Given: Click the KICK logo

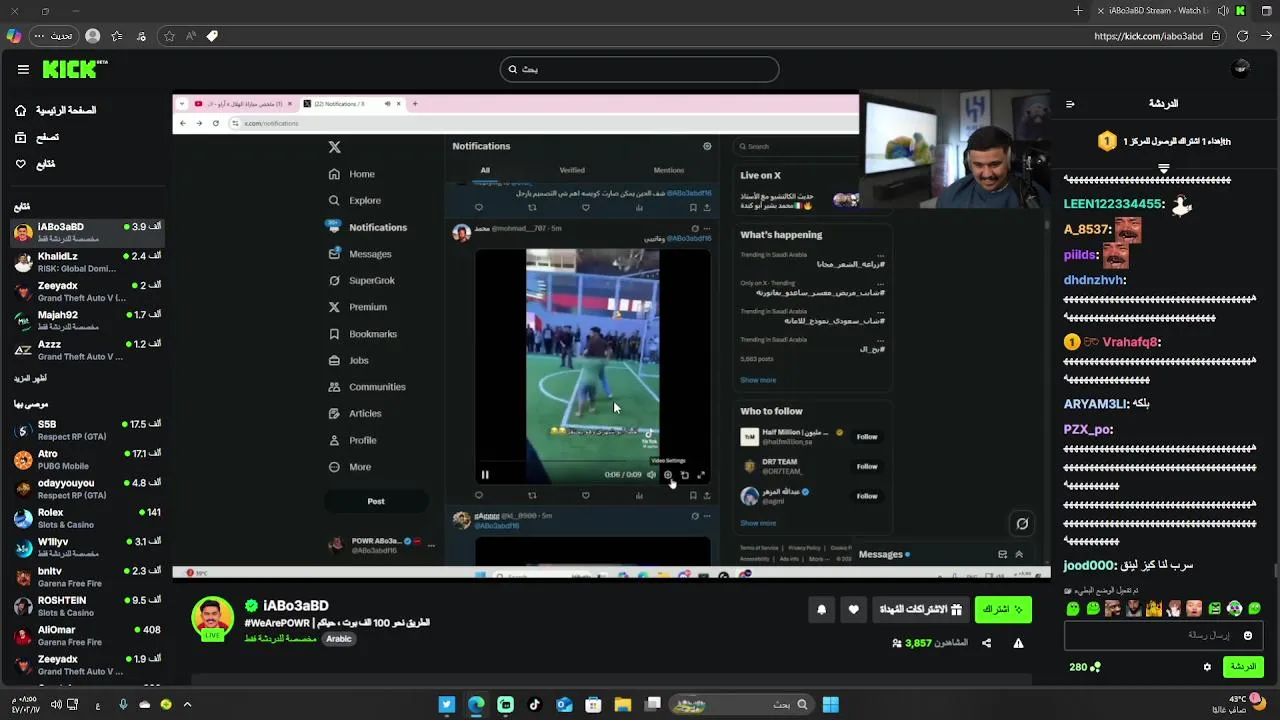Looking at the screenshot, I should click(x=74, y=69).
